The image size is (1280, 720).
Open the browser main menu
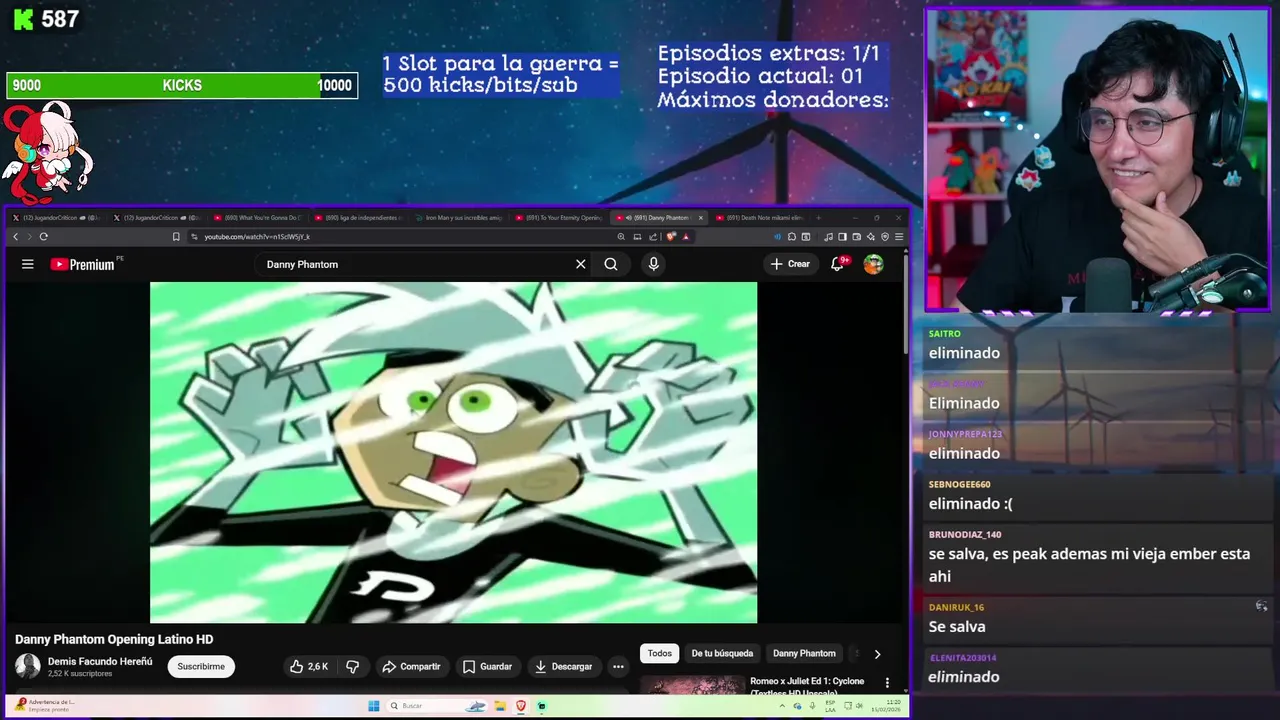899,237
